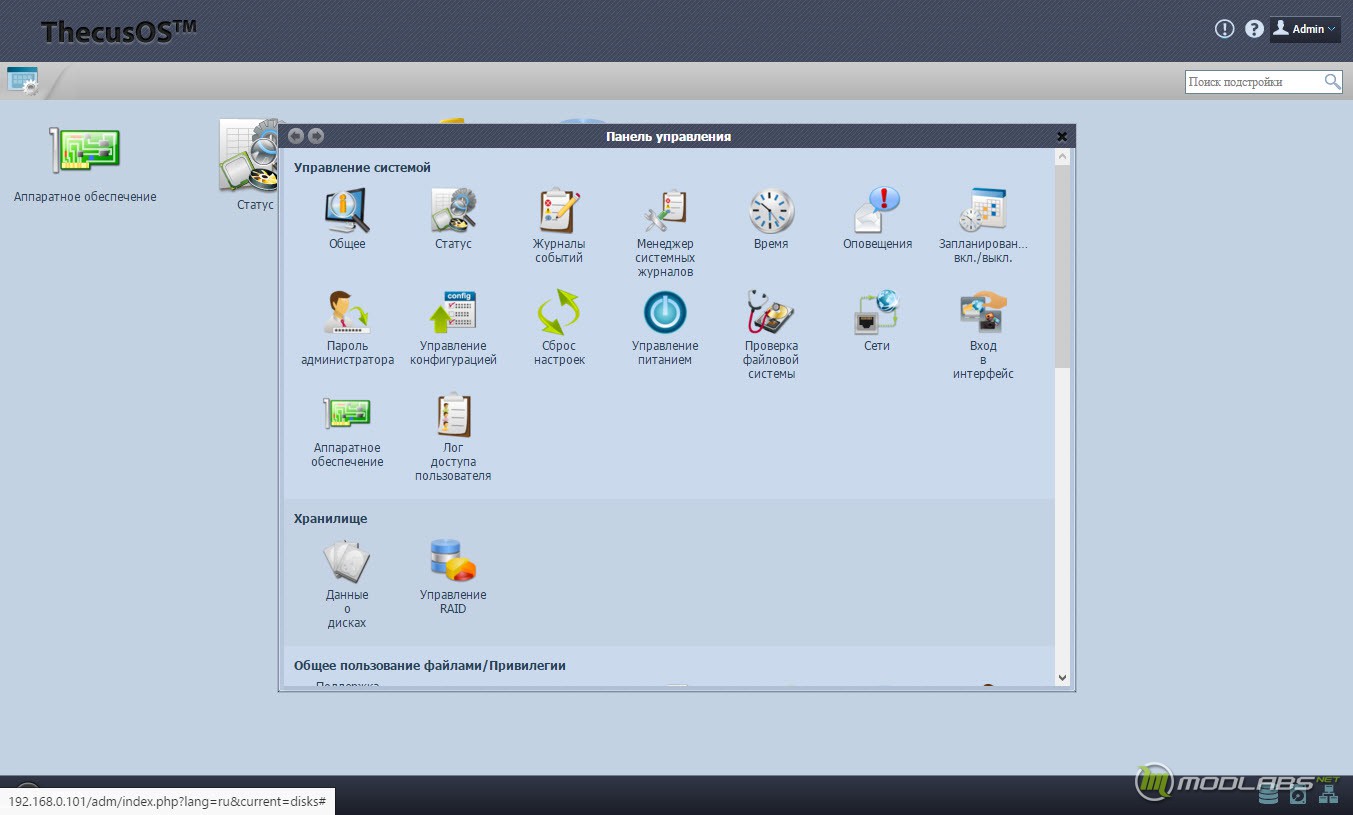Click the Хранилище section header

(330, 519)
